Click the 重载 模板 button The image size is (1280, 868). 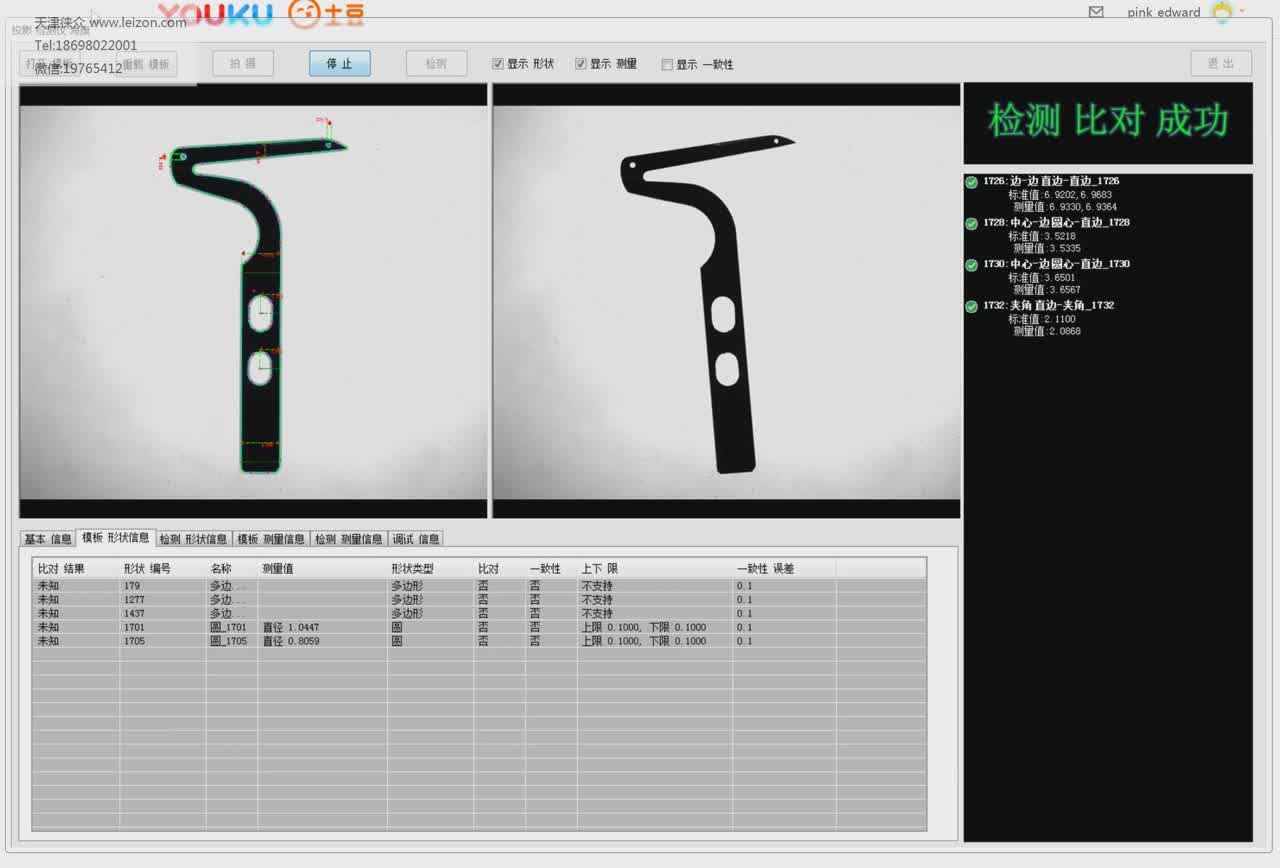tap(147, 64)
